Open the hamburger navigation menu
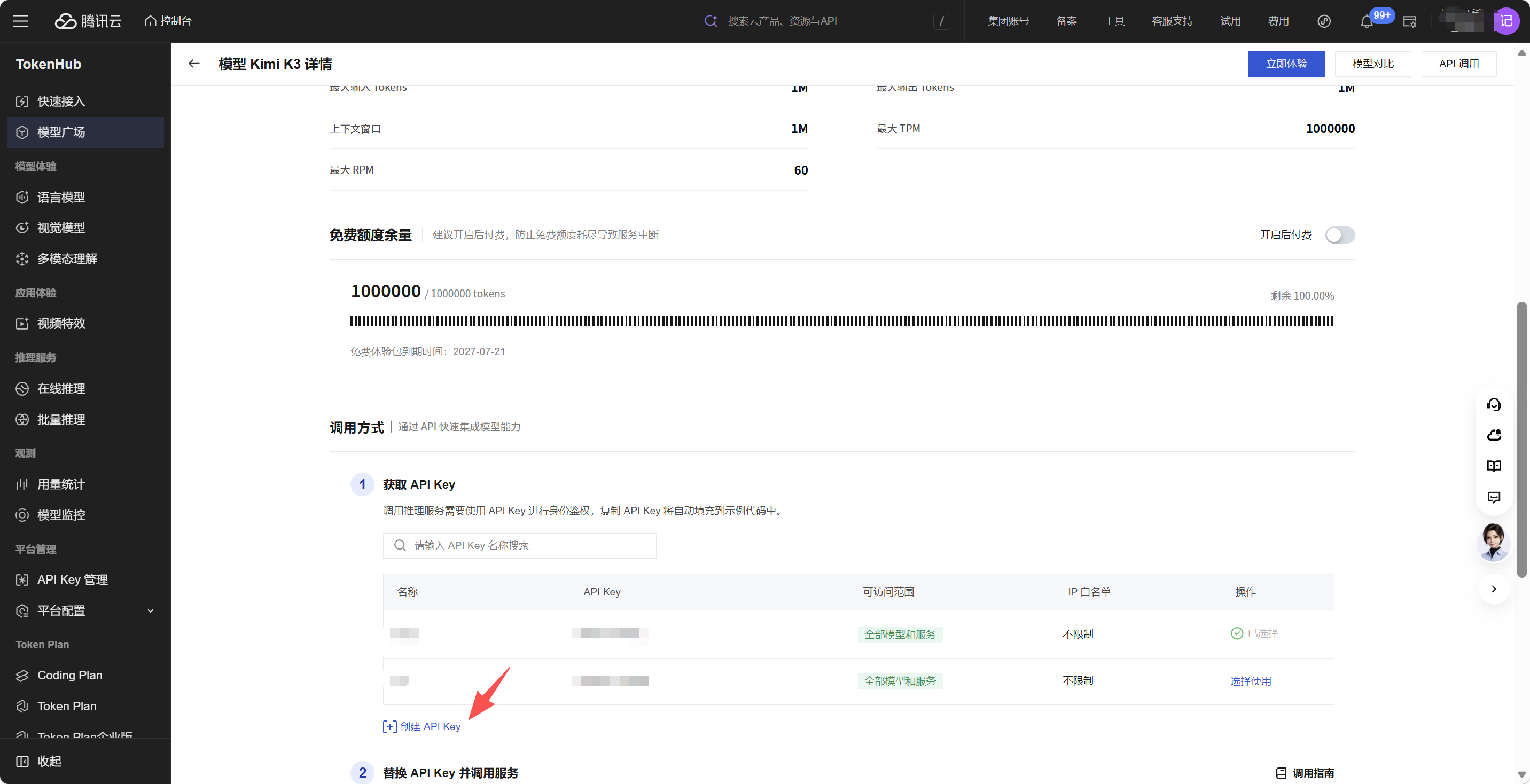This screenshot has width=1530, height=784. click(x=21, y=21)
